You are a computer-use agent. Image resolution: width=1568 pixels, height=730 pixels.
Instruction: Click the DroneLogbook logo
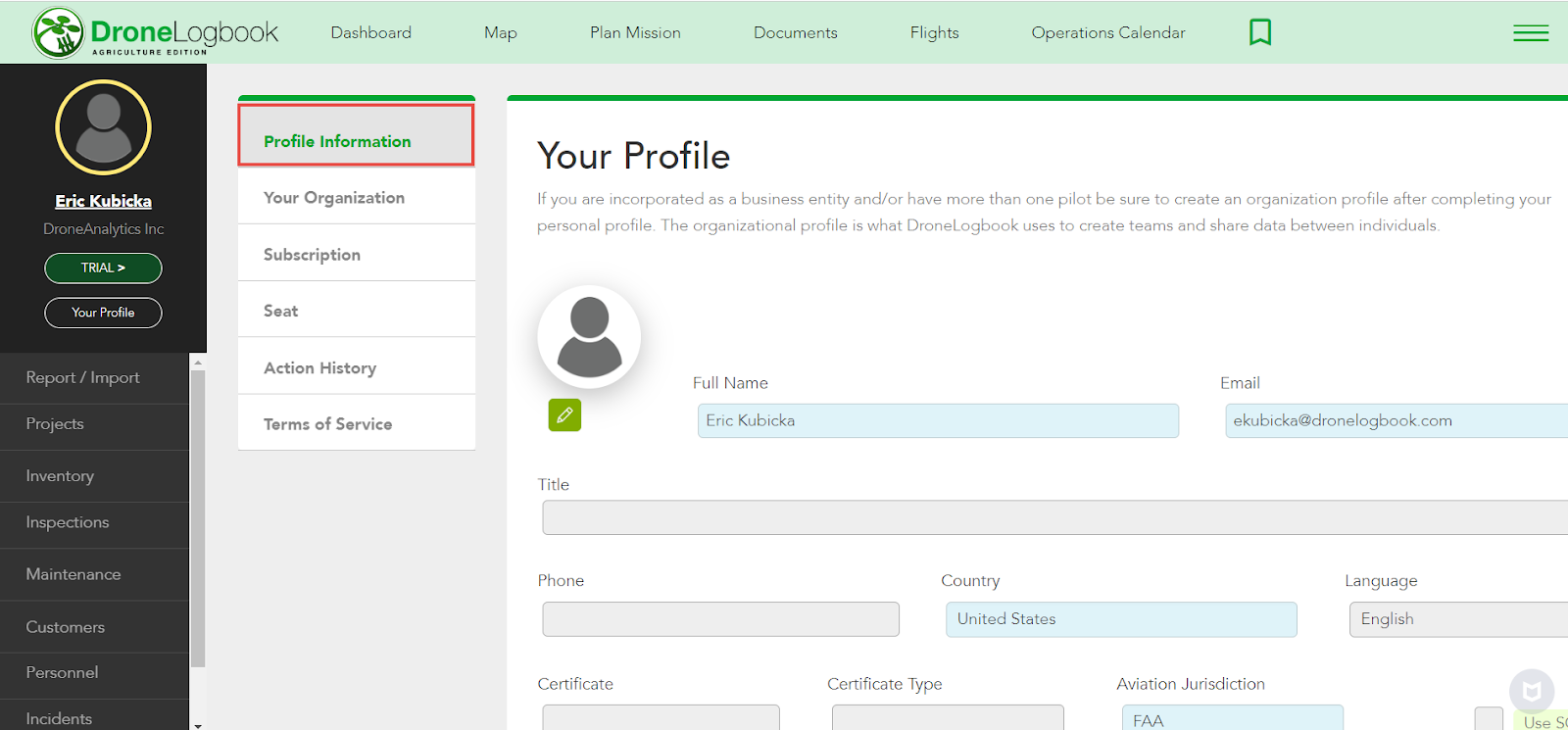pos(155,32)
